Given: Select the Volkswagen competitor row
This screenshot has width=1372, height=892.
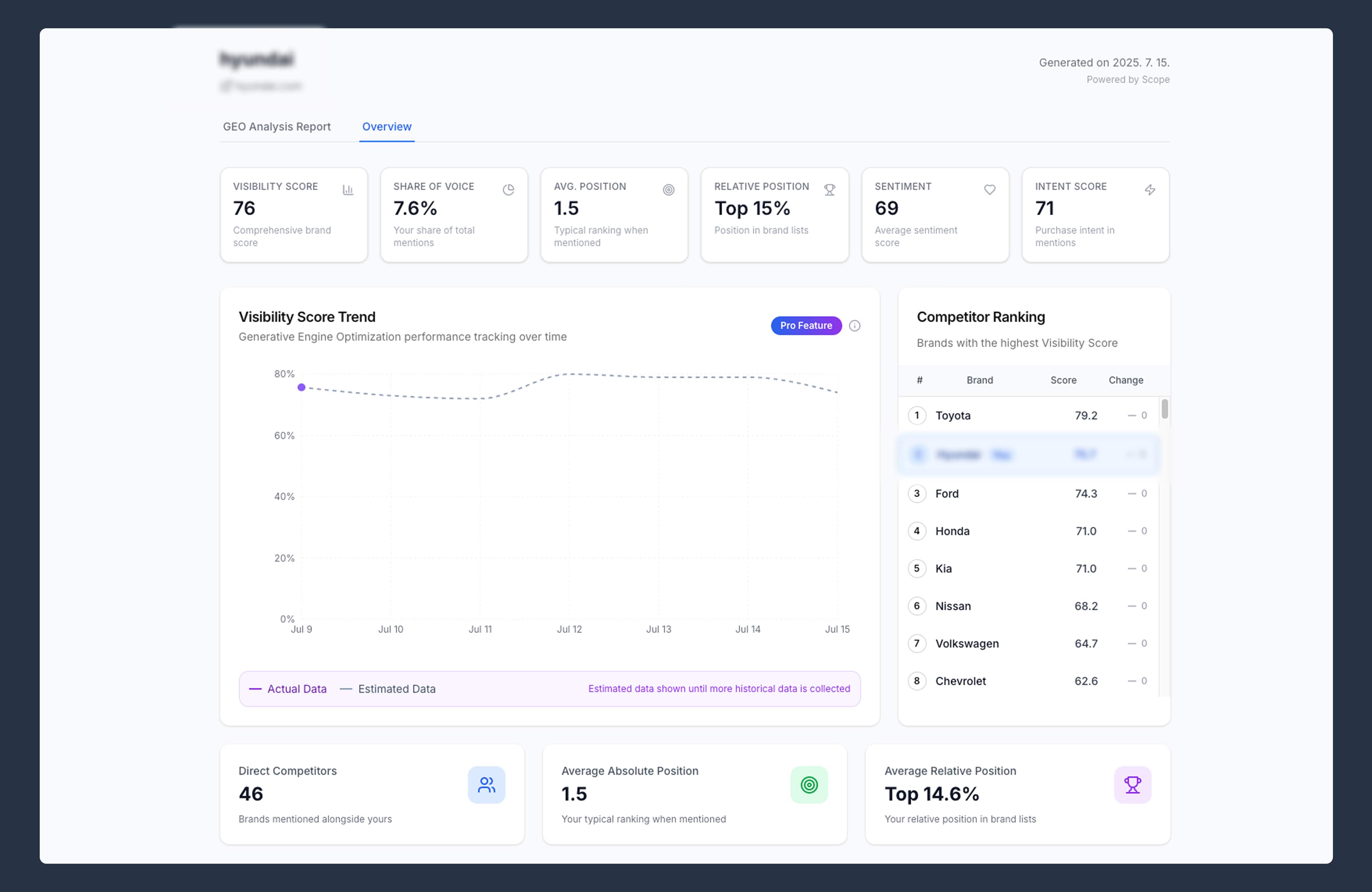Looking at the screenshot, I should pos(1028,643).
